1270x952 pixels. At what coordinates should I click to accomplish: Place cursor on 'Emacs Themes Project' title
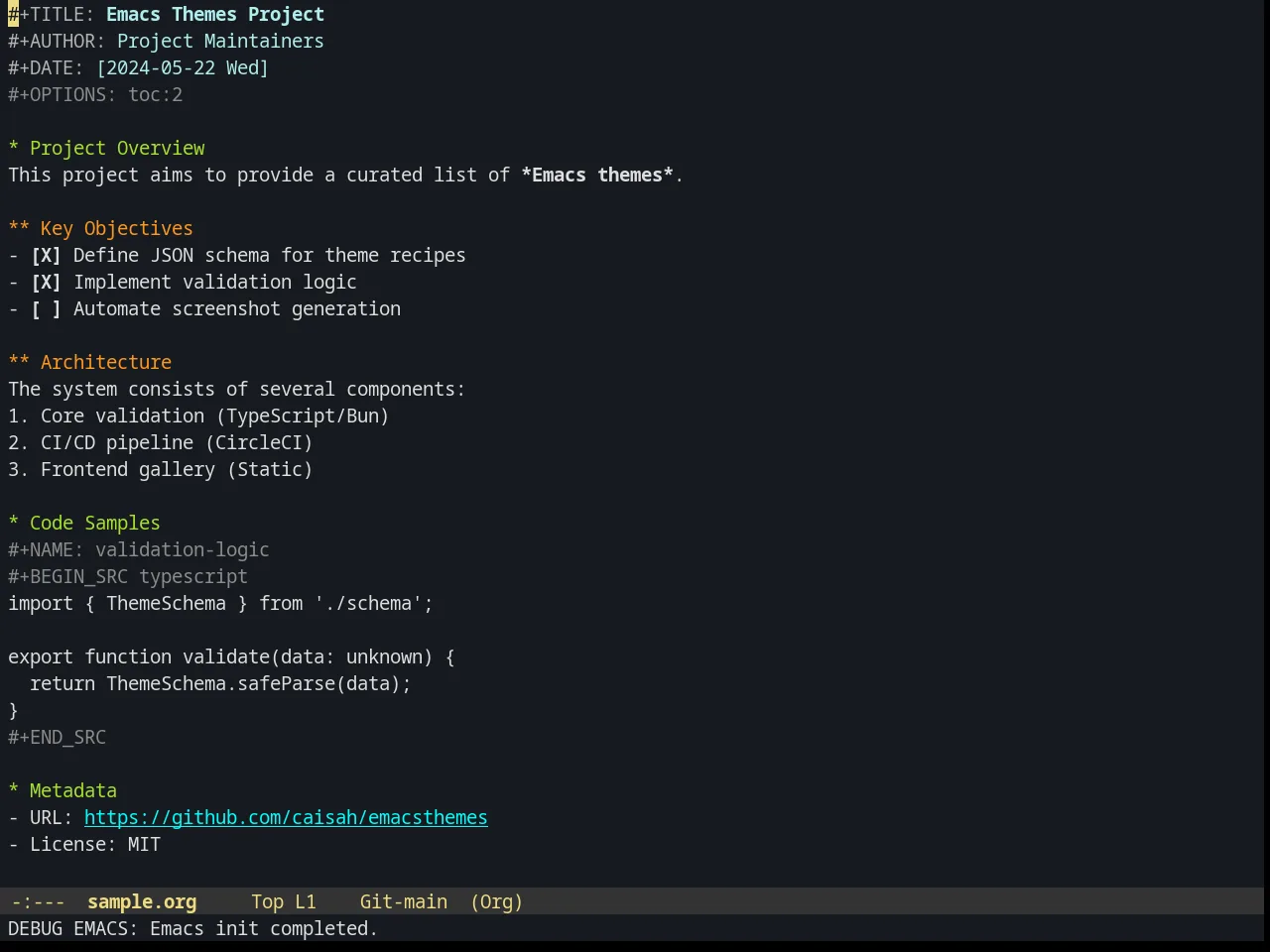(215, 15)
